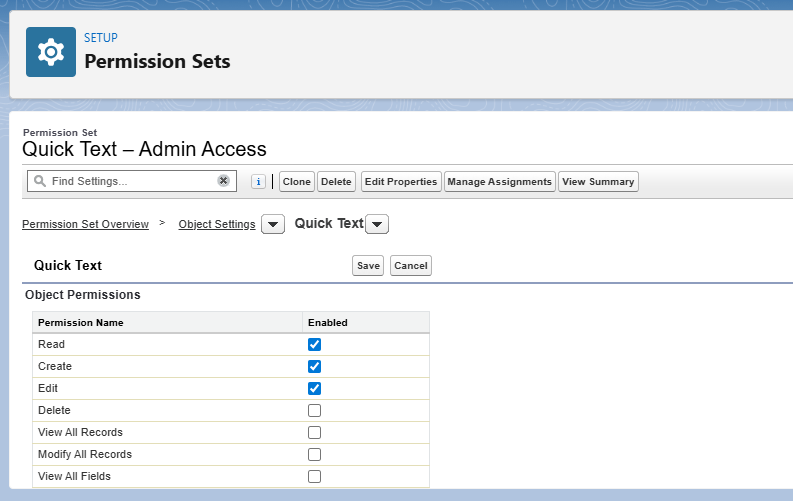Click the Save button
This screenshot has width=793, height=501.
(368, 266)
